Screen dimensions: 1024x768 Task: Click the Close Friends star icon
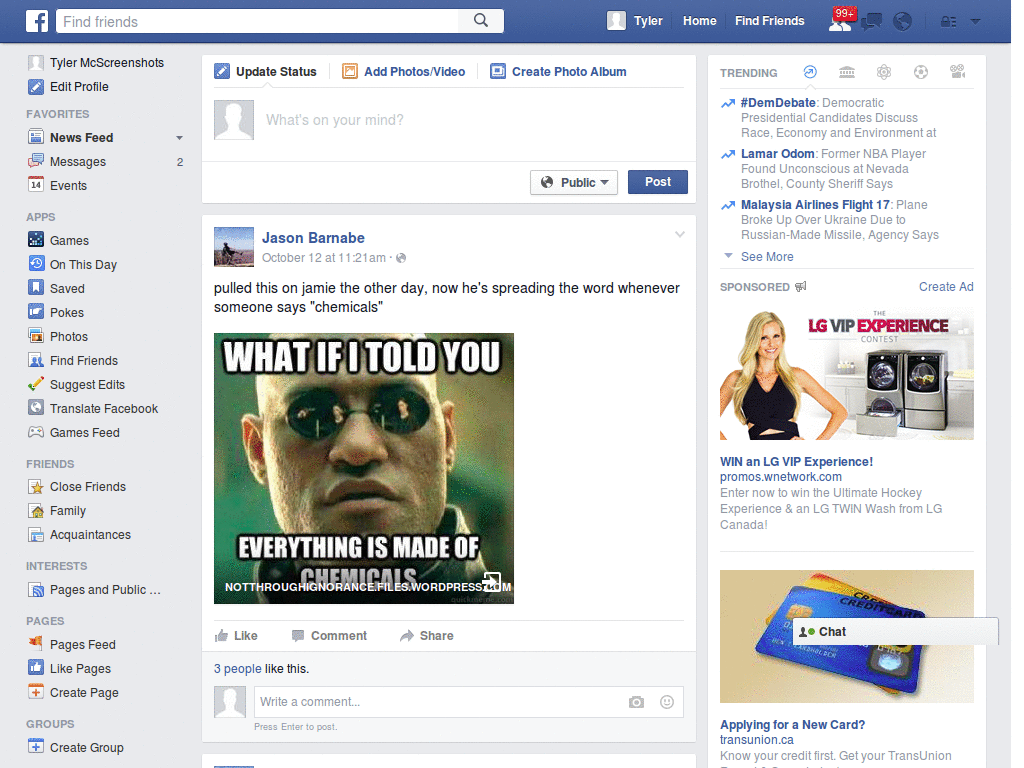pos(36,487)
